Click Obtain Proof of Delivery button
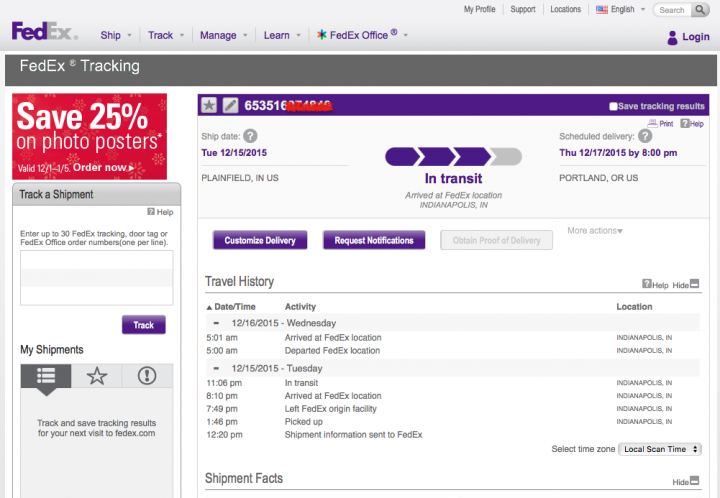720x498 pixels. click(496, 240)
